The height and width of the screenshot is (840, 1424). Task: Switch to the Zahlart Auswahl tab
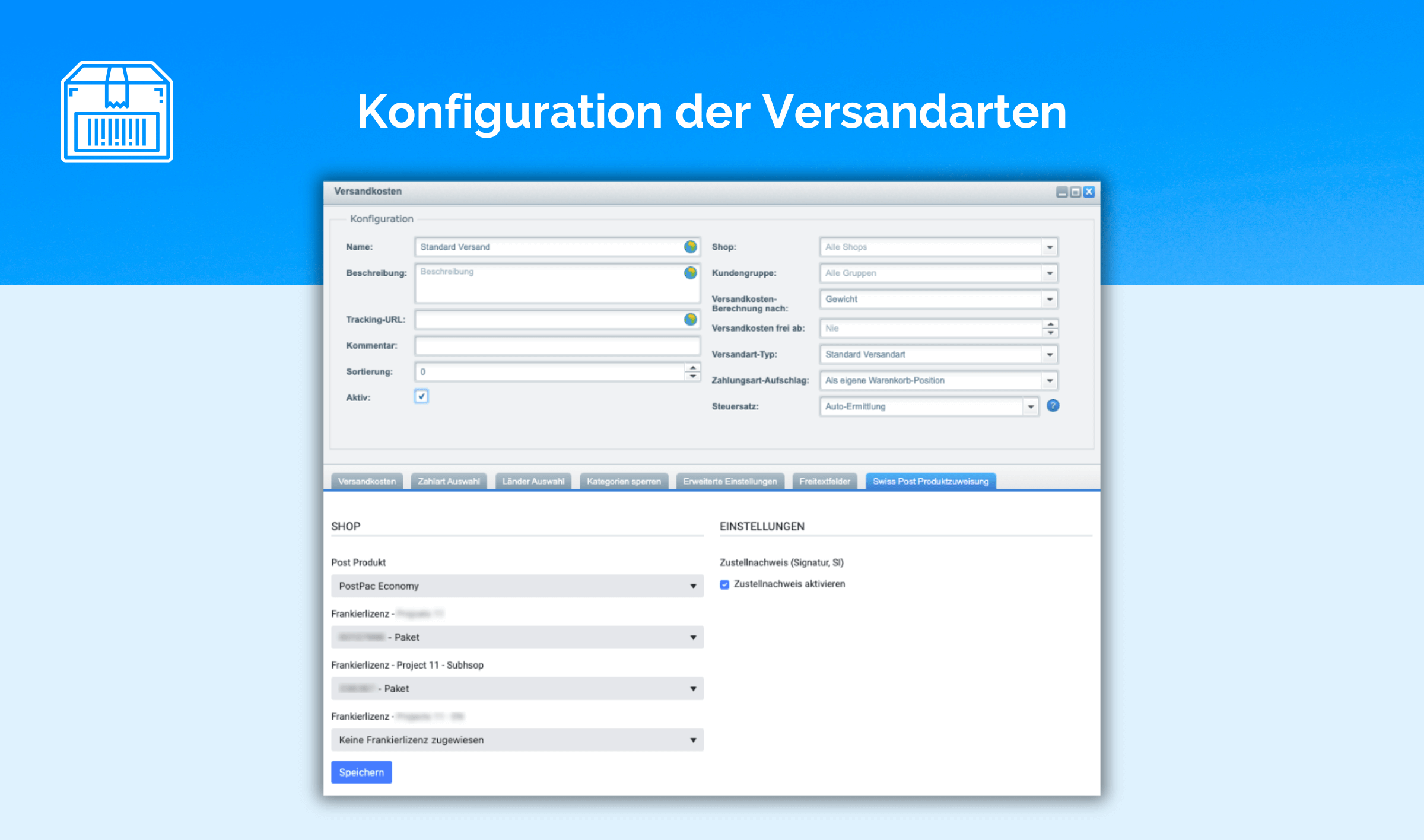click(449, 481)
